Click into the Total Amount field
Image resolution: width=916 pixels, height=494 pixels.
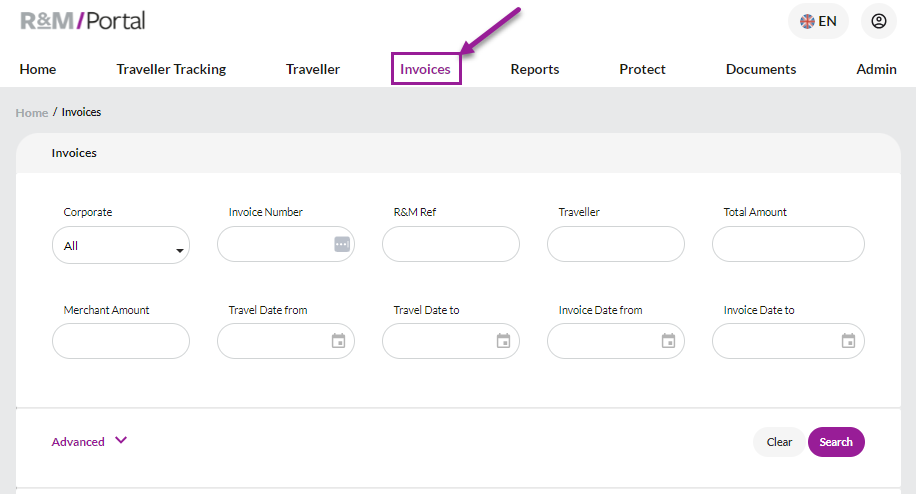[788, 244]
